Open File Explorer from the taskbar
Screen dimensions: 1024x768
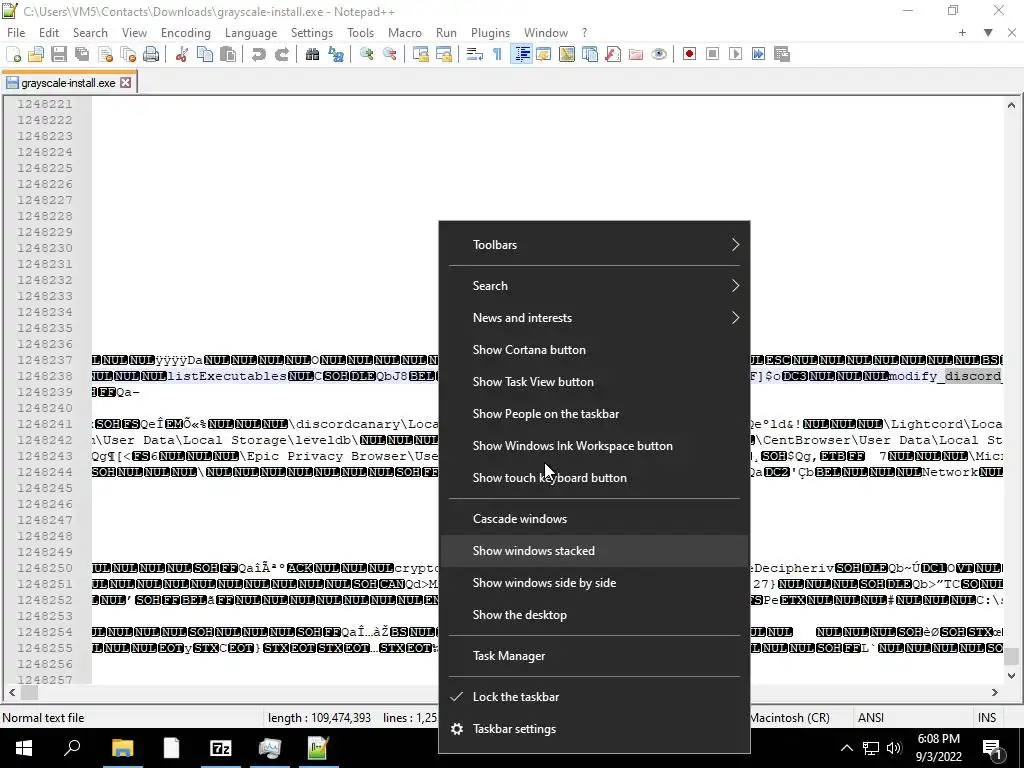122,748
